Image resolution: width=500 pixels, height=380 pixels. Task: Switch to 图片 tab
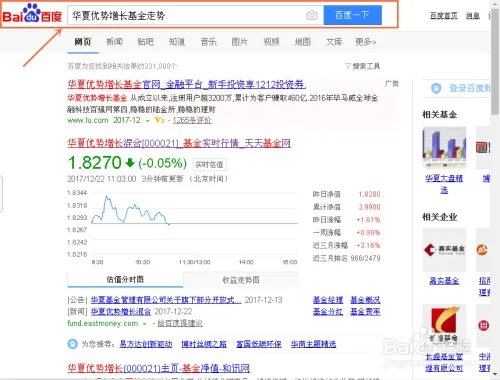coord(240,42)
